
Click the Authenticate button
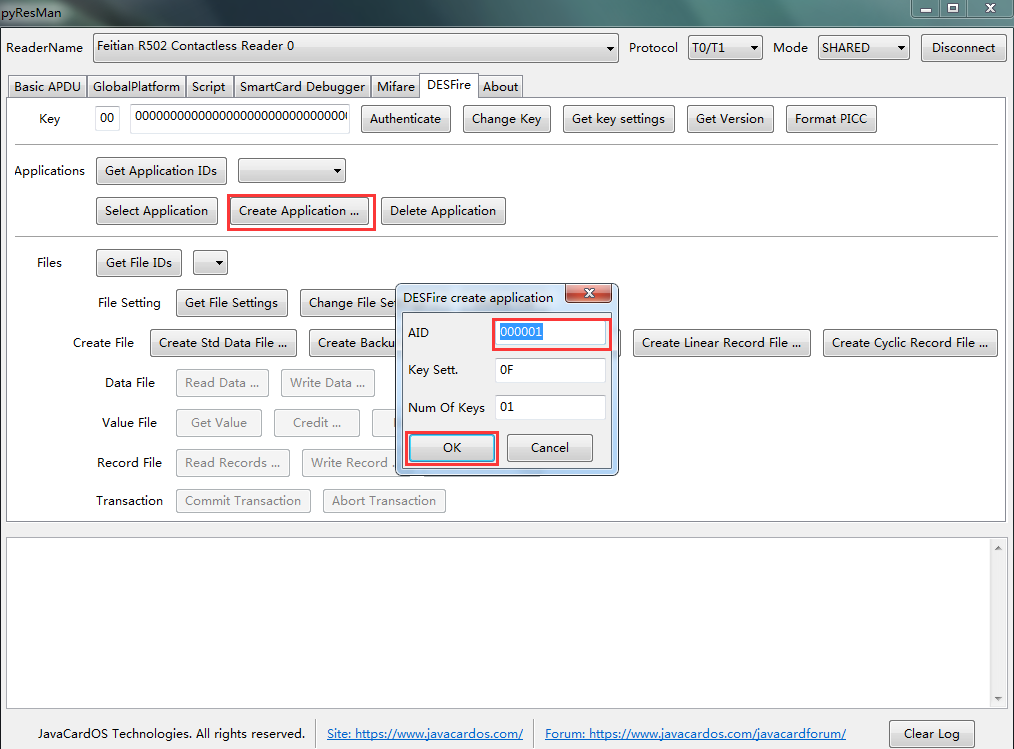click(405, 119)
